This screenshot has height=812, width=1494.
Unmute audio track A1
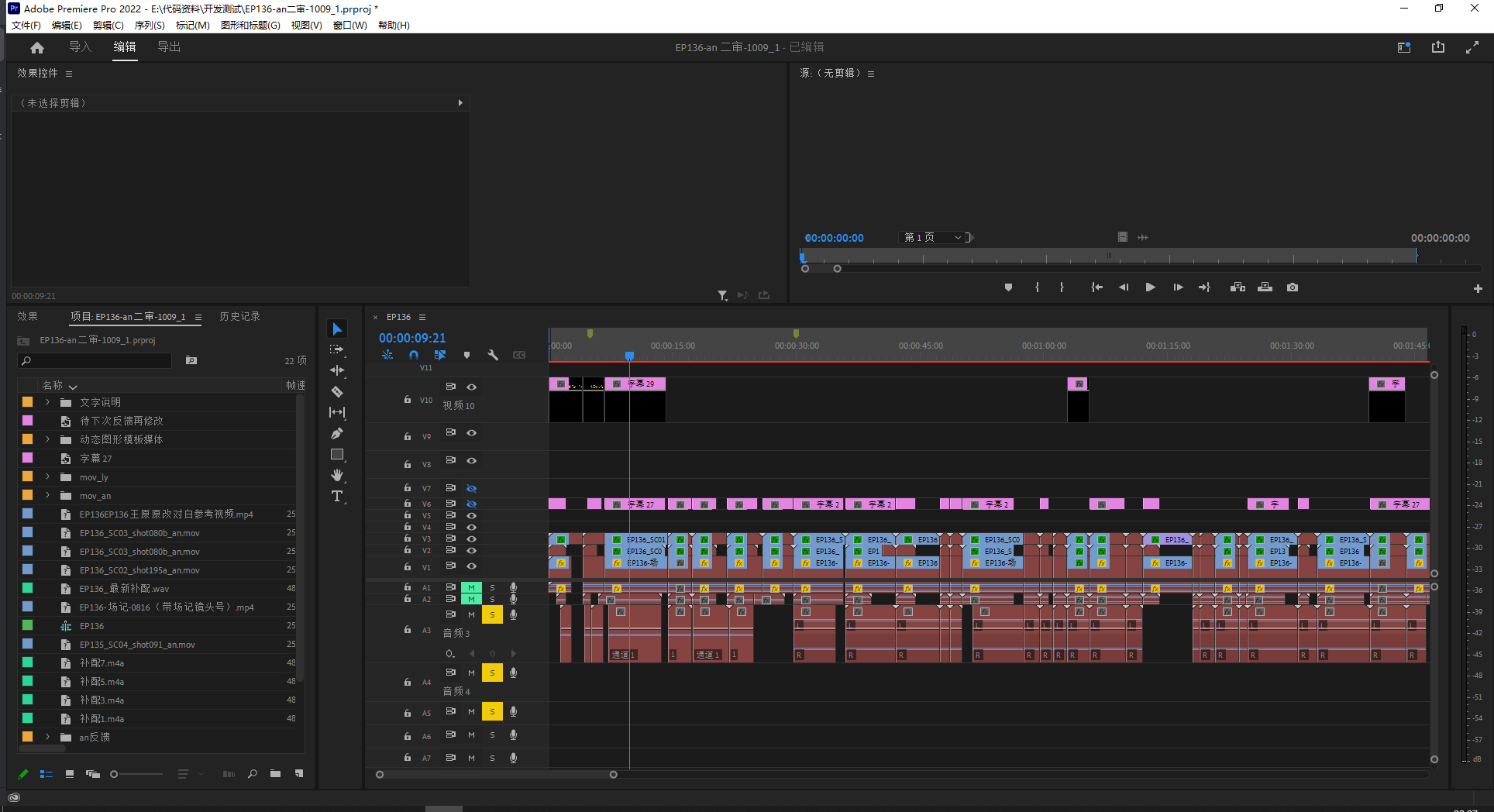471,587
